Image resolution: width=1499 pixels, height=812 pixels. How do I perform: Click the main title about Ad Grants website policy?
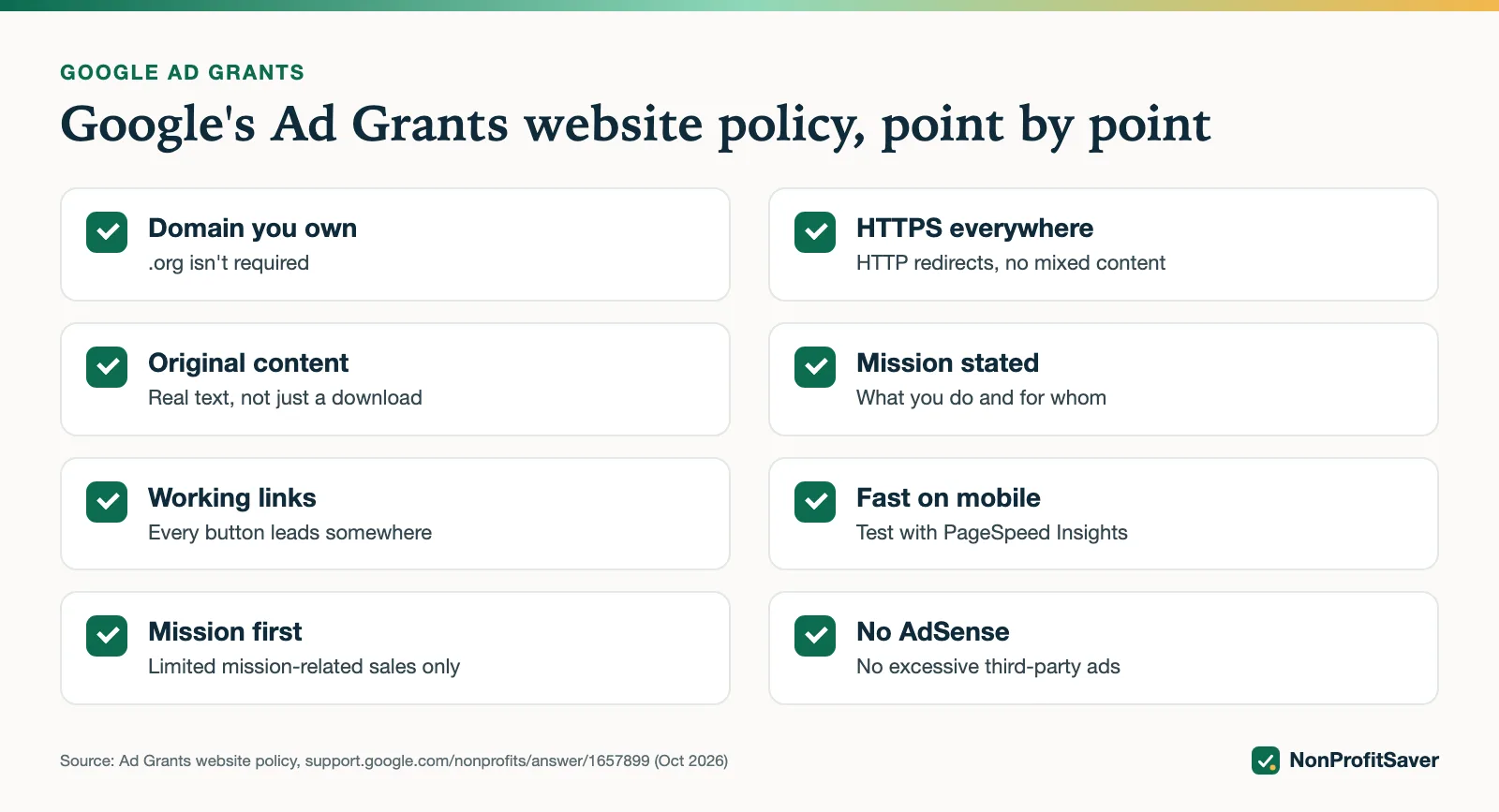pyautogui.click(x=635, y=125)
